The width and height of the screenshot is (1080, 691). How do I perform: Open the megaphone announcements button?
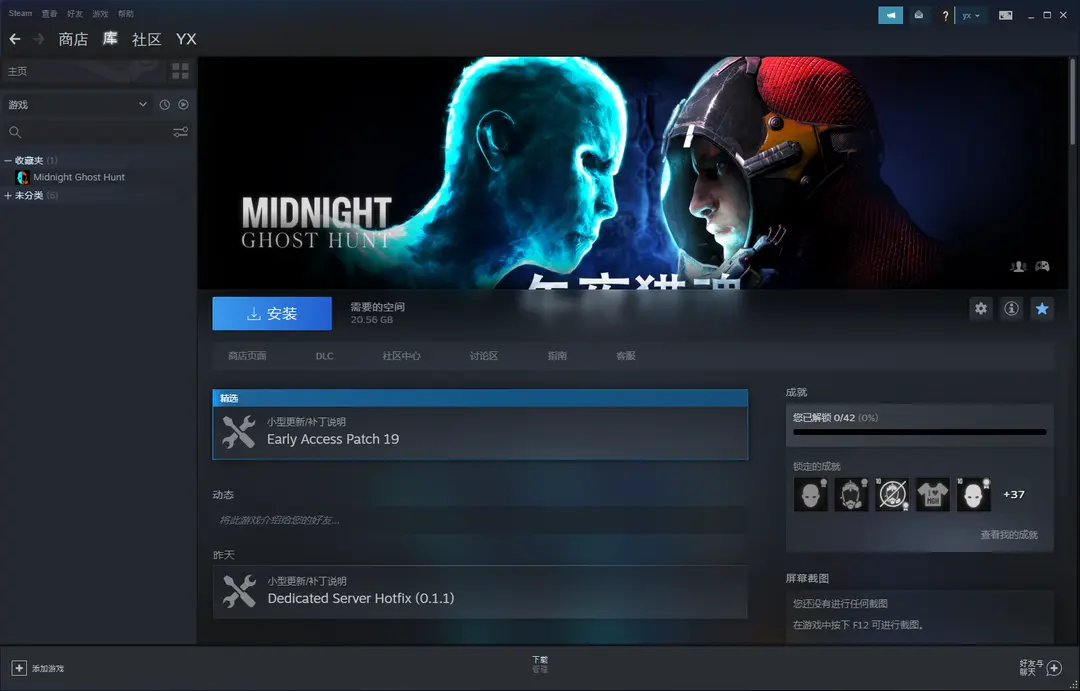[890, 15]
